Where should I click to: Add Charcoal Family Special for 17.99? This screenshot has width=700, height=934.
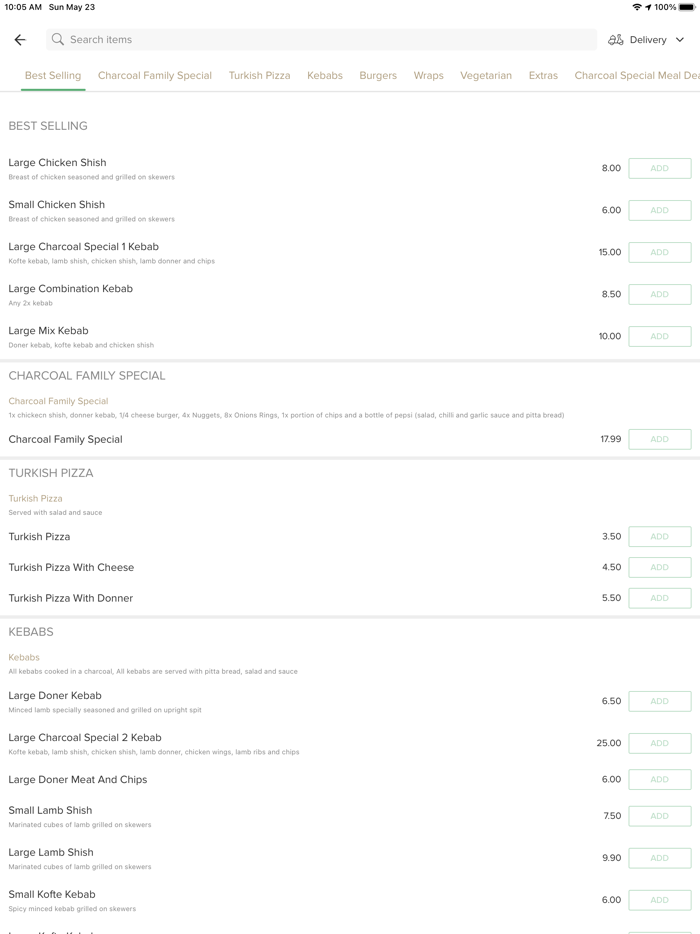659,439
